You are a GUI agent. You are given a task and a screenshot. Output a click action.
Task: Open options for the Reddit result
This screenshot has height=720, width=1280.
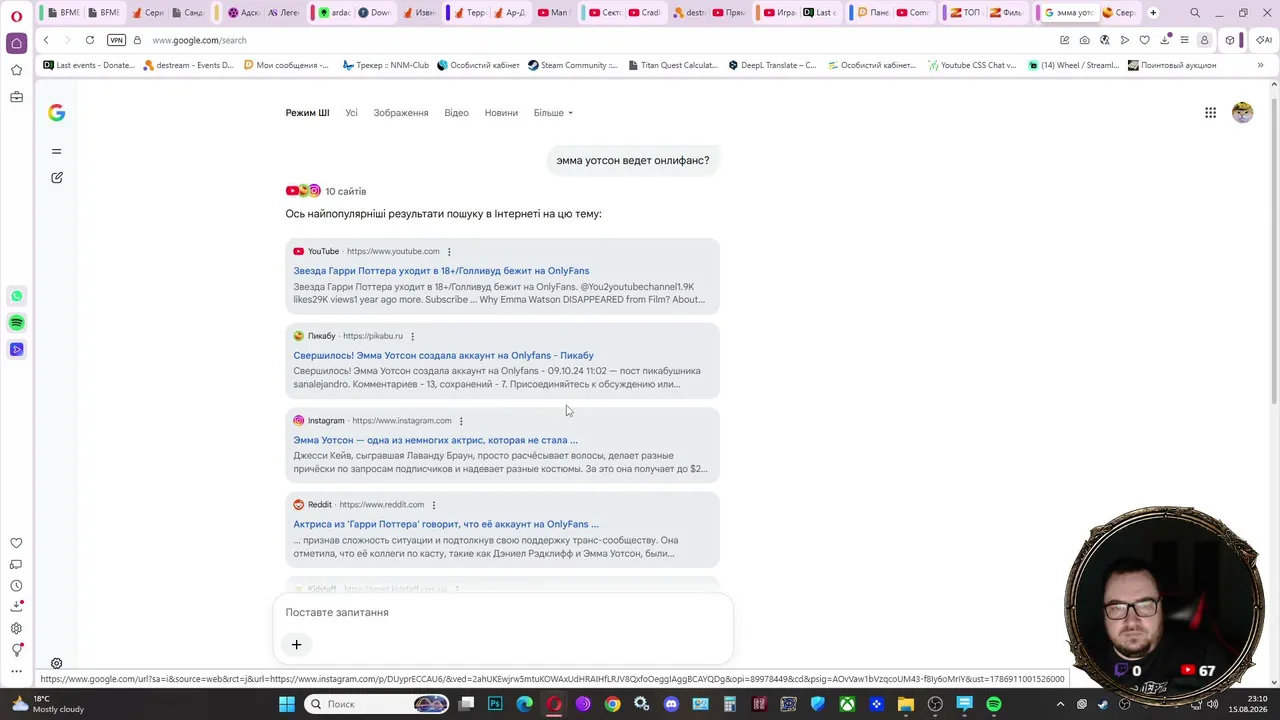click(x=434, y=505)
